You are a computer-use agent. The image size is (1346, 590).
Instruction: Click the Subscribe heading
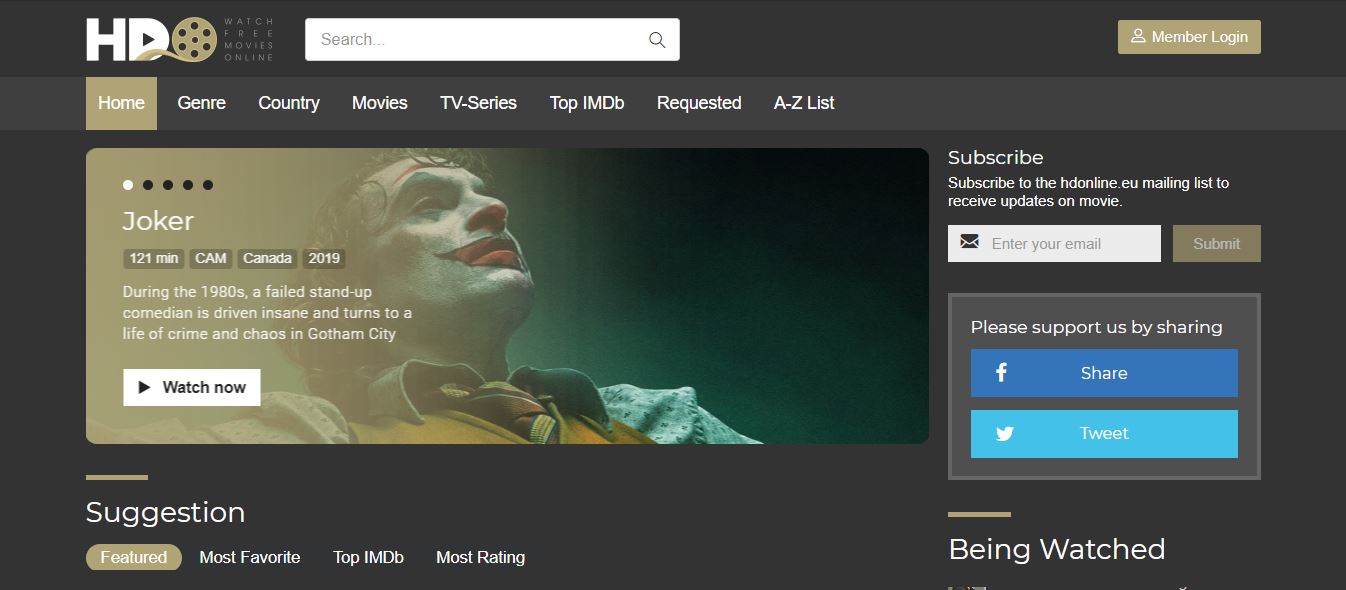point(995,157)
